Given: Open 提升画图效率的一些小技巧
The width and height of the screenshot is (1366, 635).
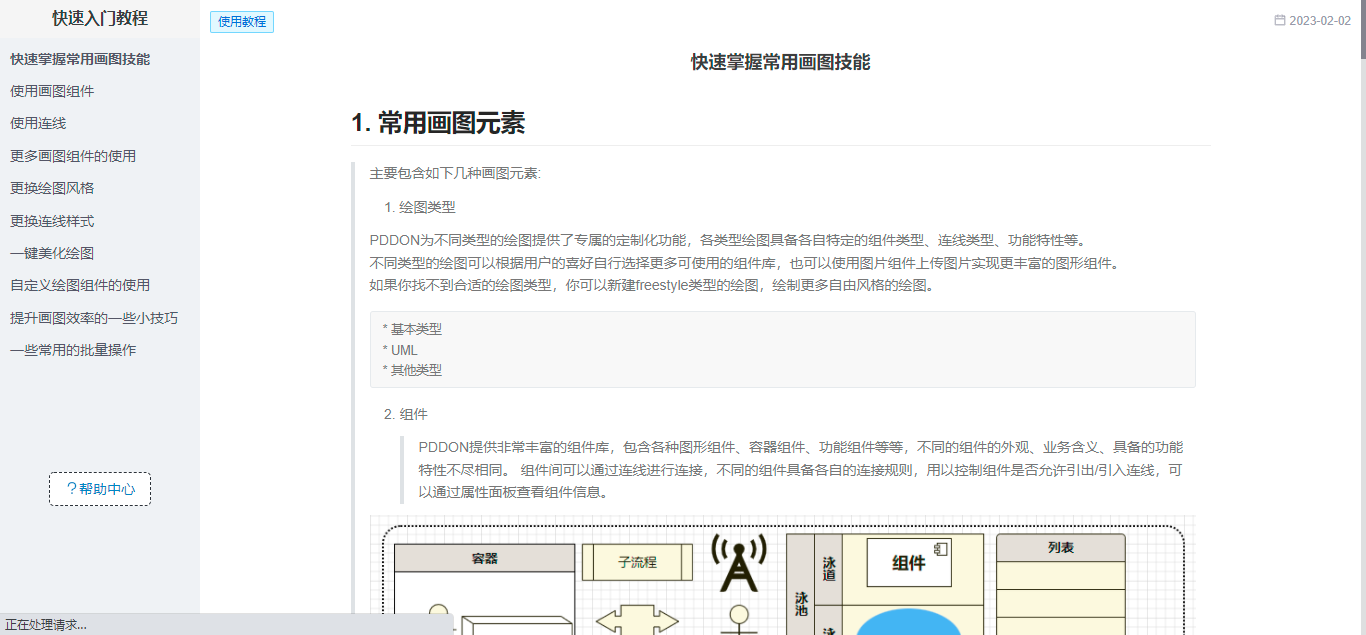Looking at the screenshot, I should [94, 318].
